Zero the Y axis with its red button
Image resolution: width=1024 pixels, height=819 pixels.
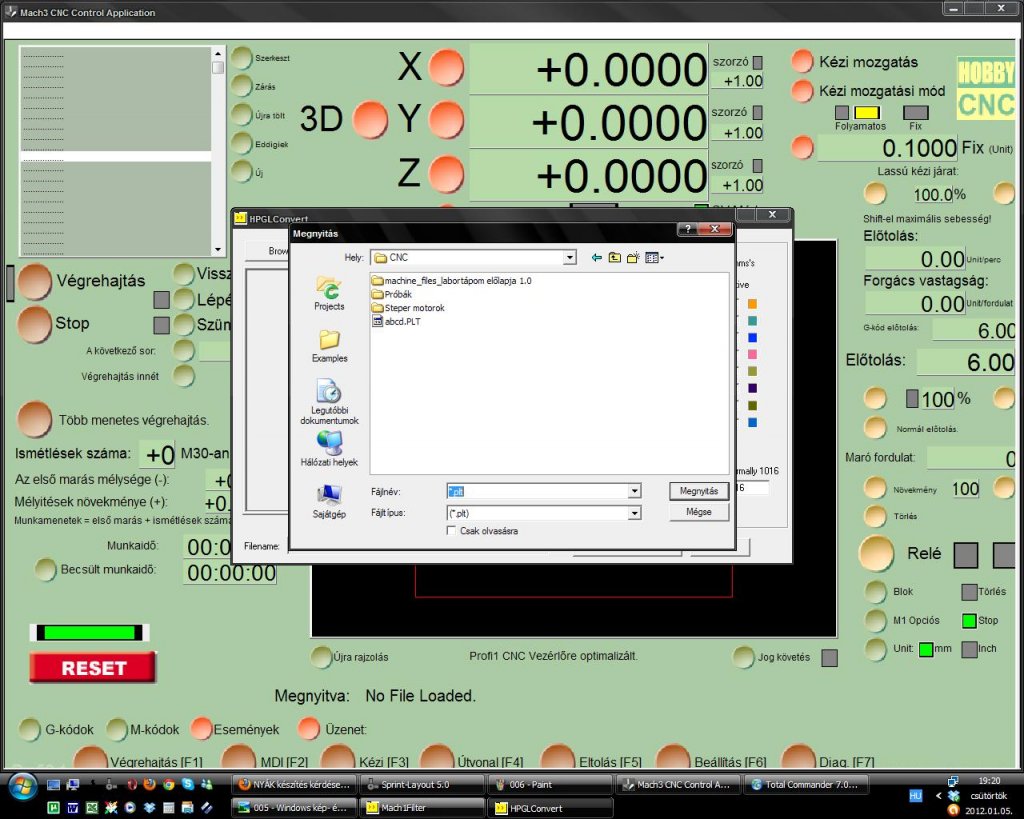click(x=447, y=121)
